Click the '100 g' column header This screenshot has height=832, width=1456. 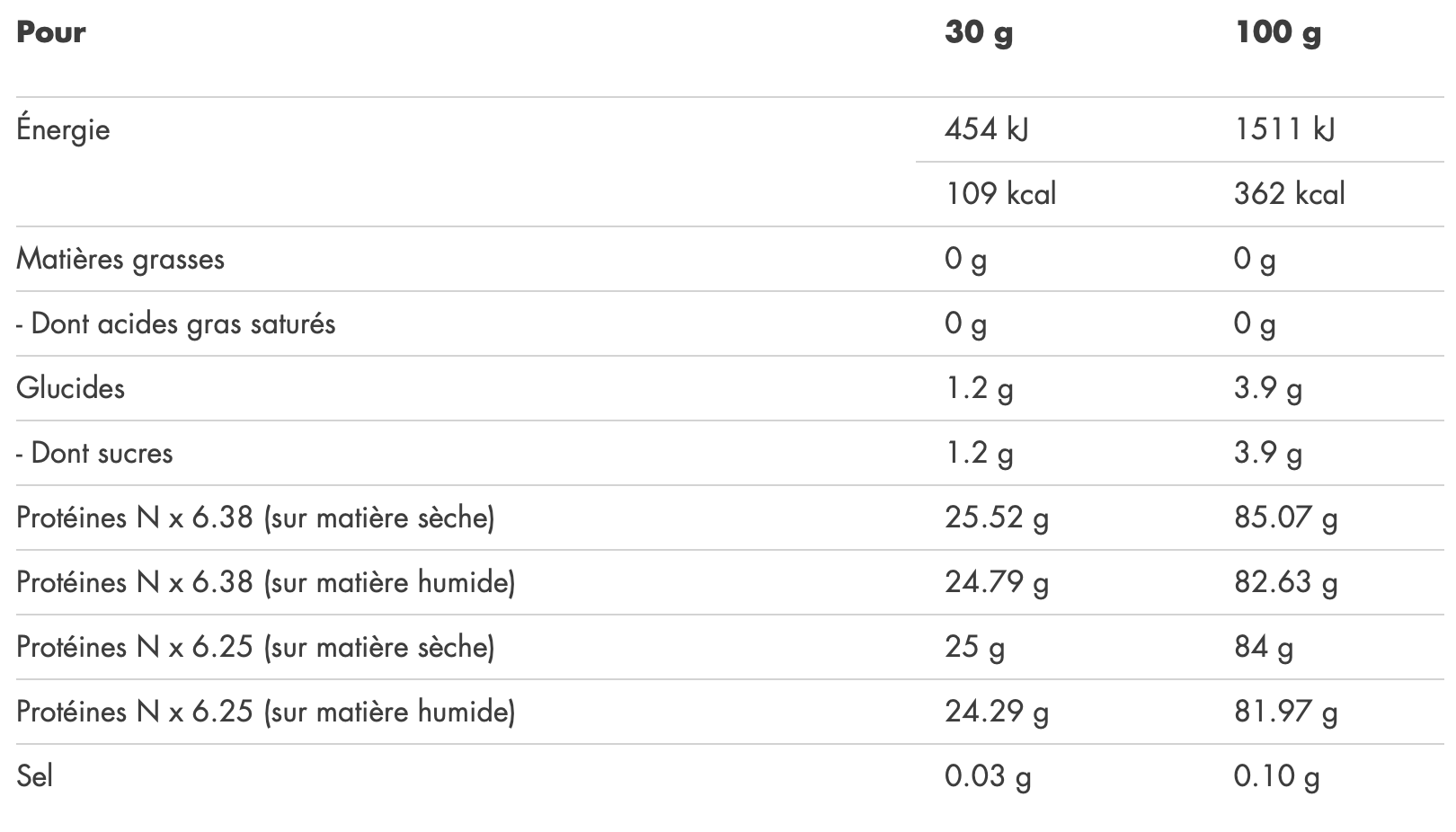coord(1278,32)
